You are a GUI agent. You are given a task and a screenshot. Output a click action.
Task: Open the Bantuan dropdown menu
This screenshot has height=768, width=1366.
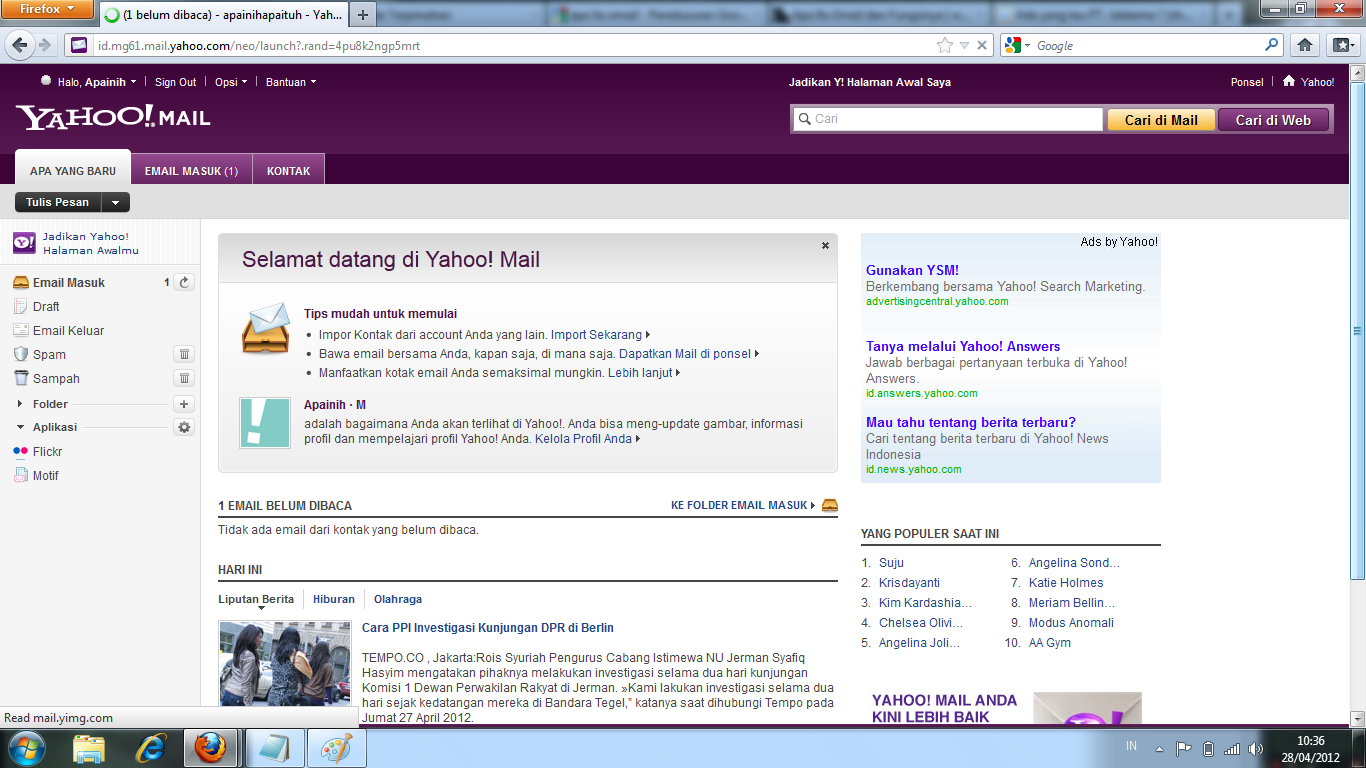pyautogui.click(x=291, y=82)
